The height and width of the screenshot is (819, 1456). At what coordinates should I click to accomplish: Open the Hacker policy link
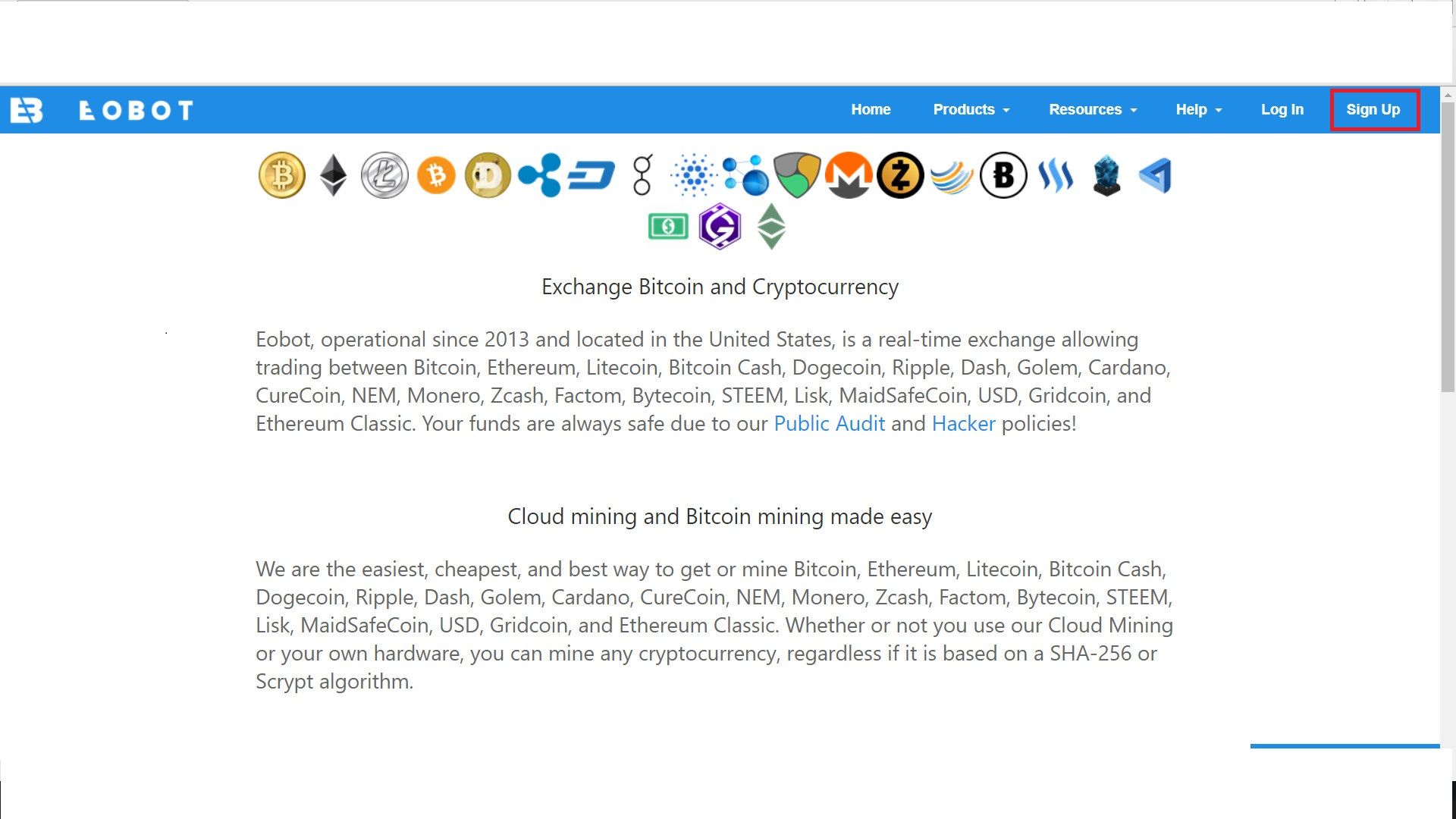tap(963, 423)
